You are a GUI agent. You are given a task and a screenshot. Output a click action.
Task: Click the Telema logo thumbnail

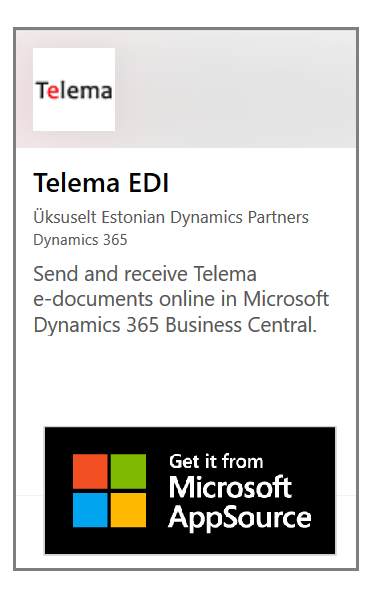[x=74, y=89]
